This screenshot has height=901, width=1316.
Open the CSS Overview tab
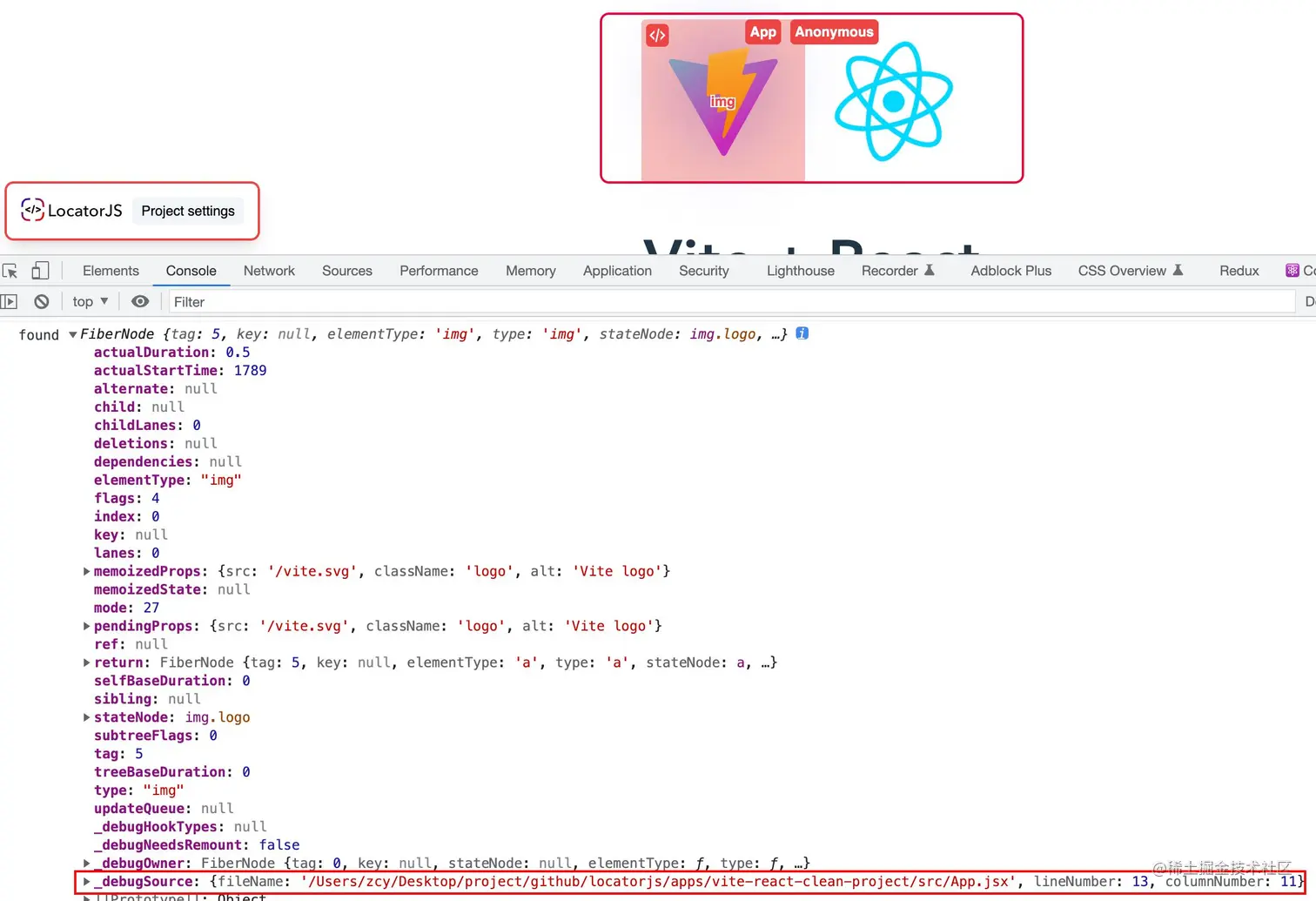[x=1130, y=271]
